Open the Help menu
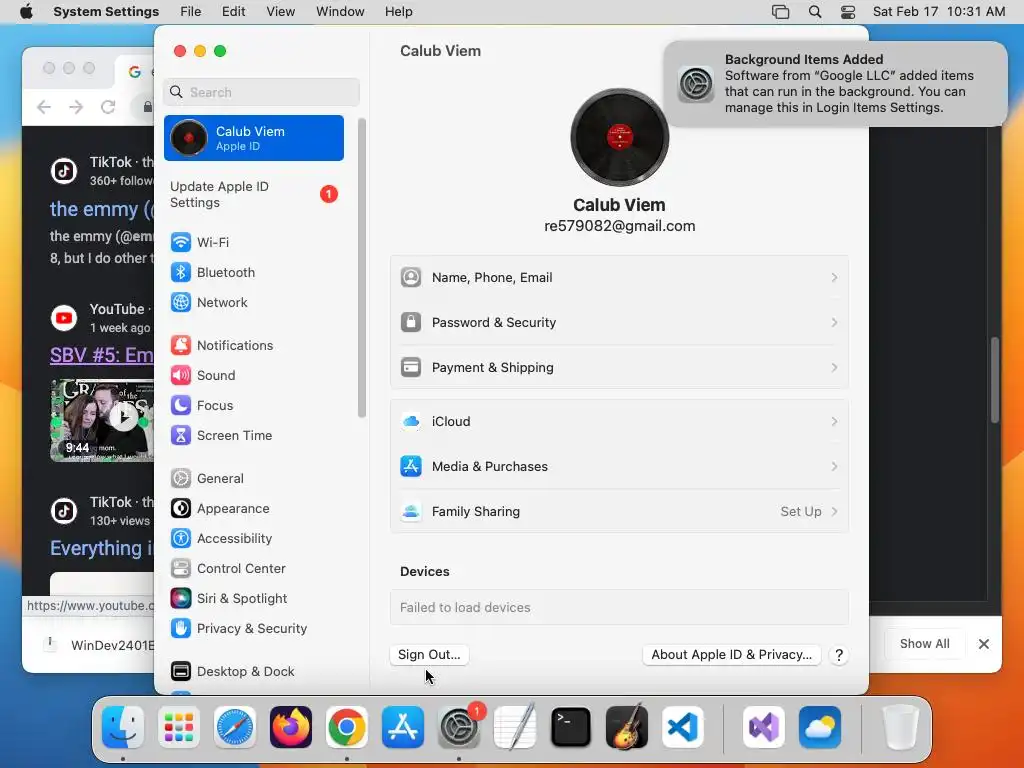Viewport: 1024px width, 768px height. point(398,12)
